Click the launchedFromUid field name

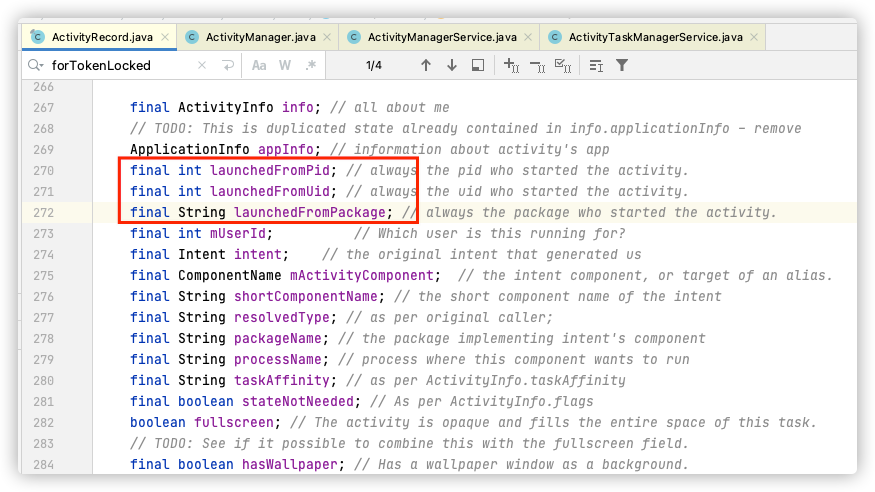[x=270, y=191]
